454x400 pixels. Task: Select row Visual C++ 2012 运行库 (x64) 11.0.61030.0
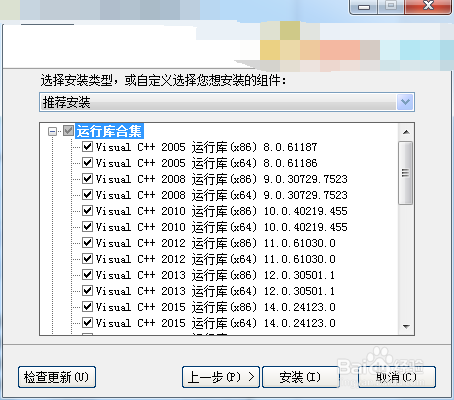(215, 259)
